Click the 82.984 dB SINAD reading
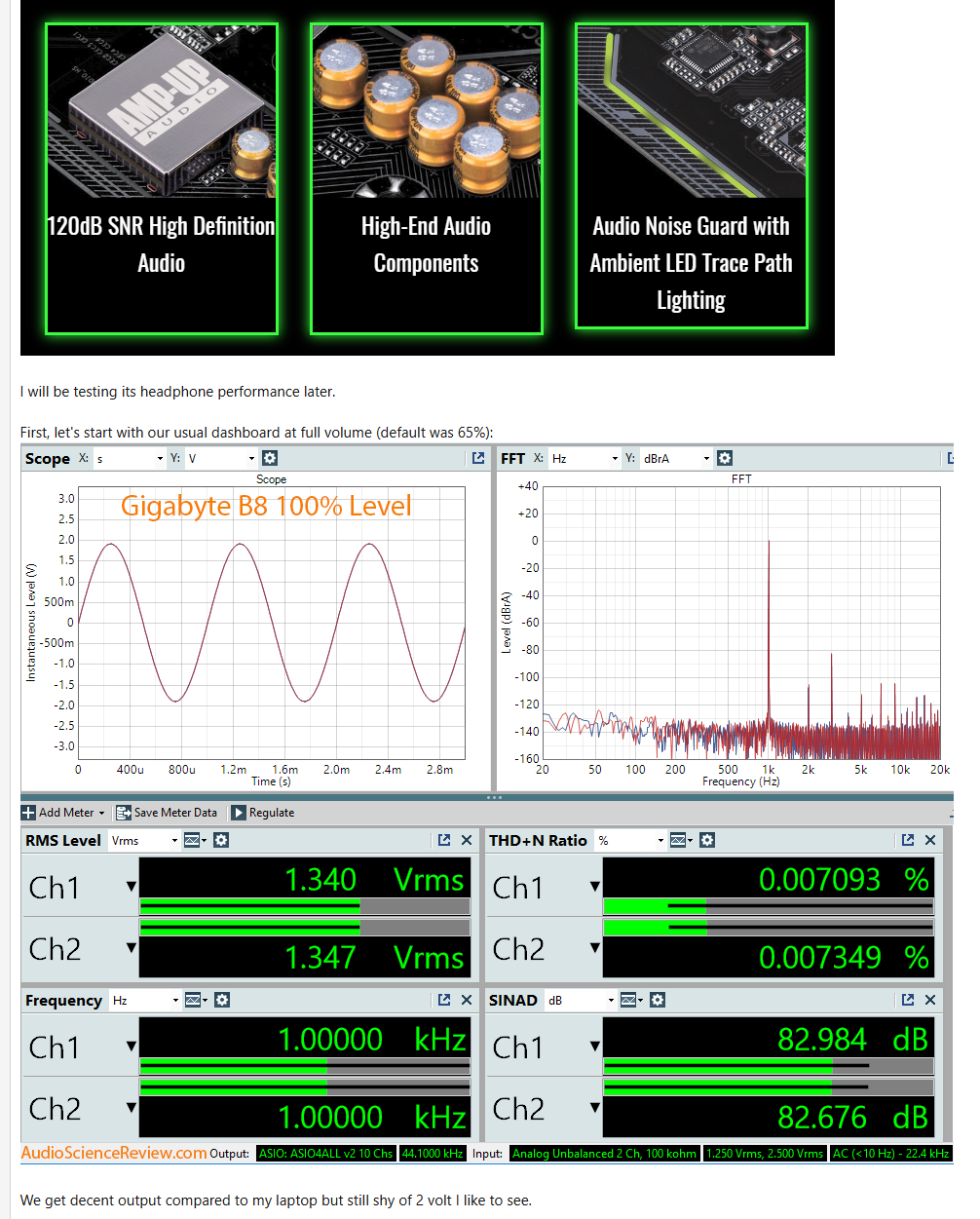 [853, 1039]
